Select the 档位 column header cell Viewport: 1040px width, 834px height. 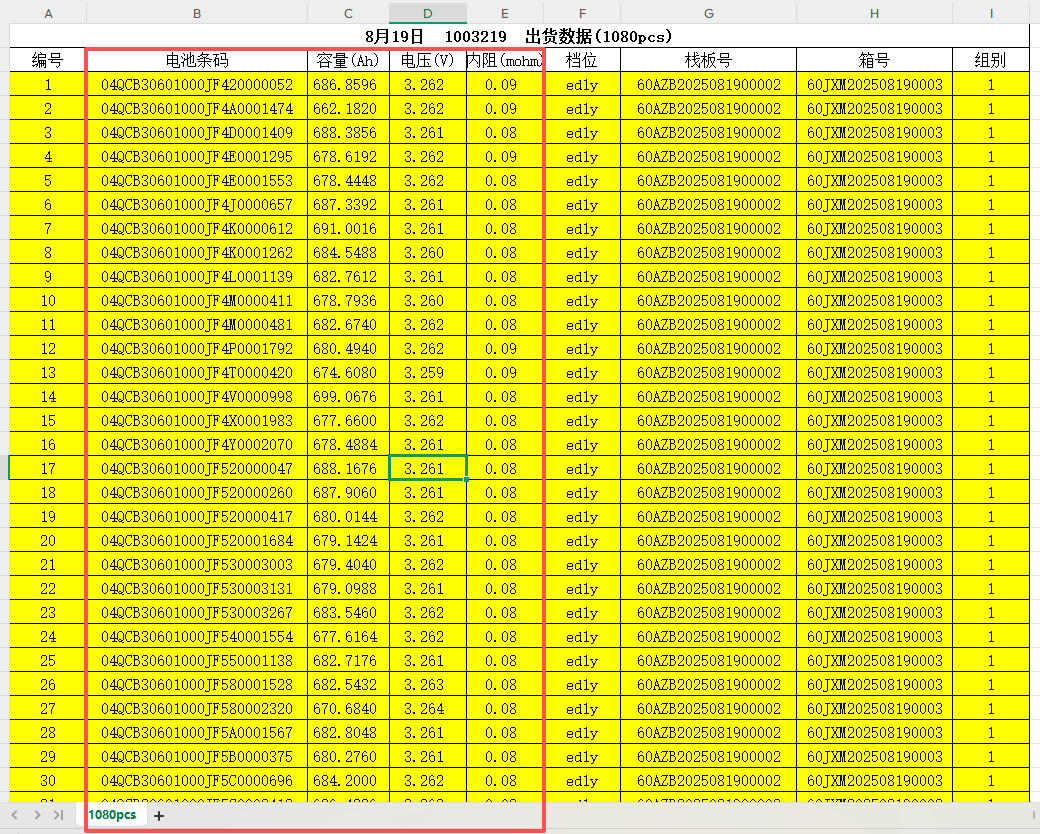point(581,59)
